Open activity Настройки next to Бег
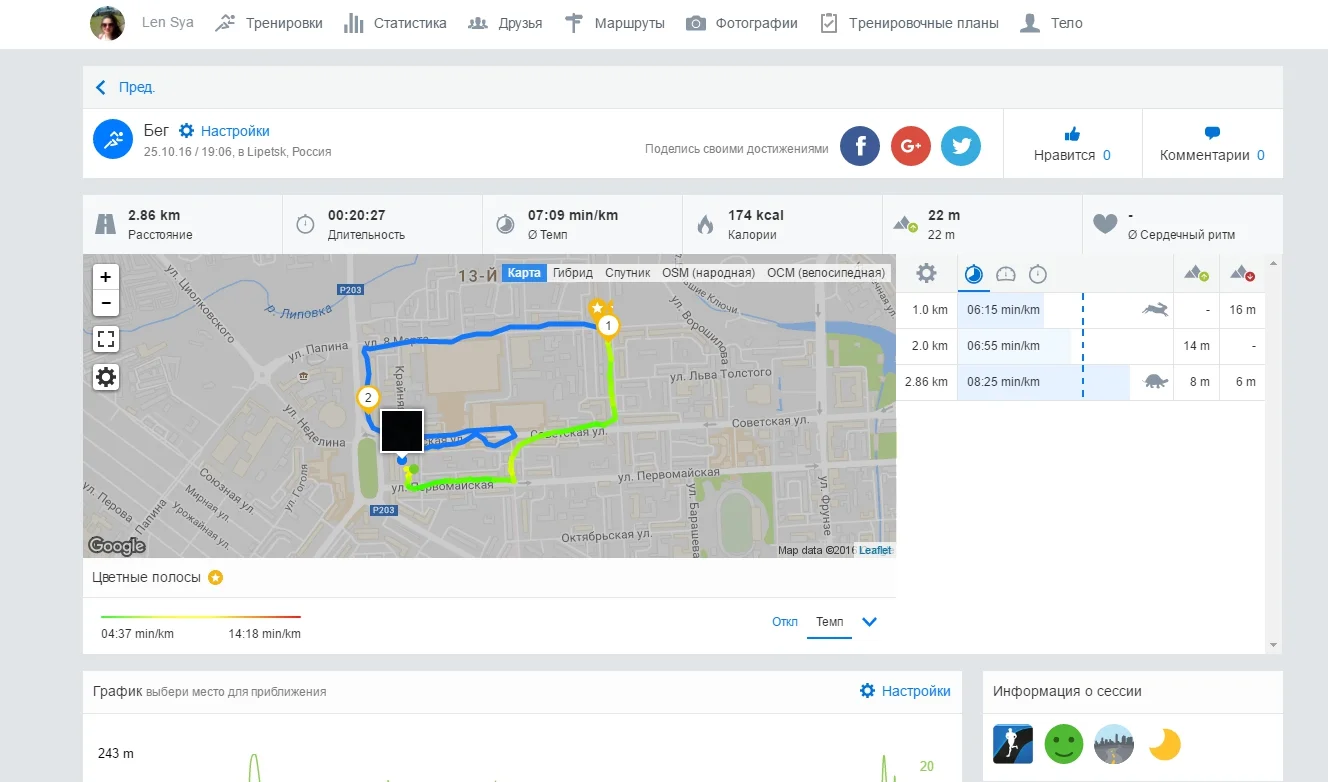This screenshot has width=1328, height=782. [x=225, y=131]
